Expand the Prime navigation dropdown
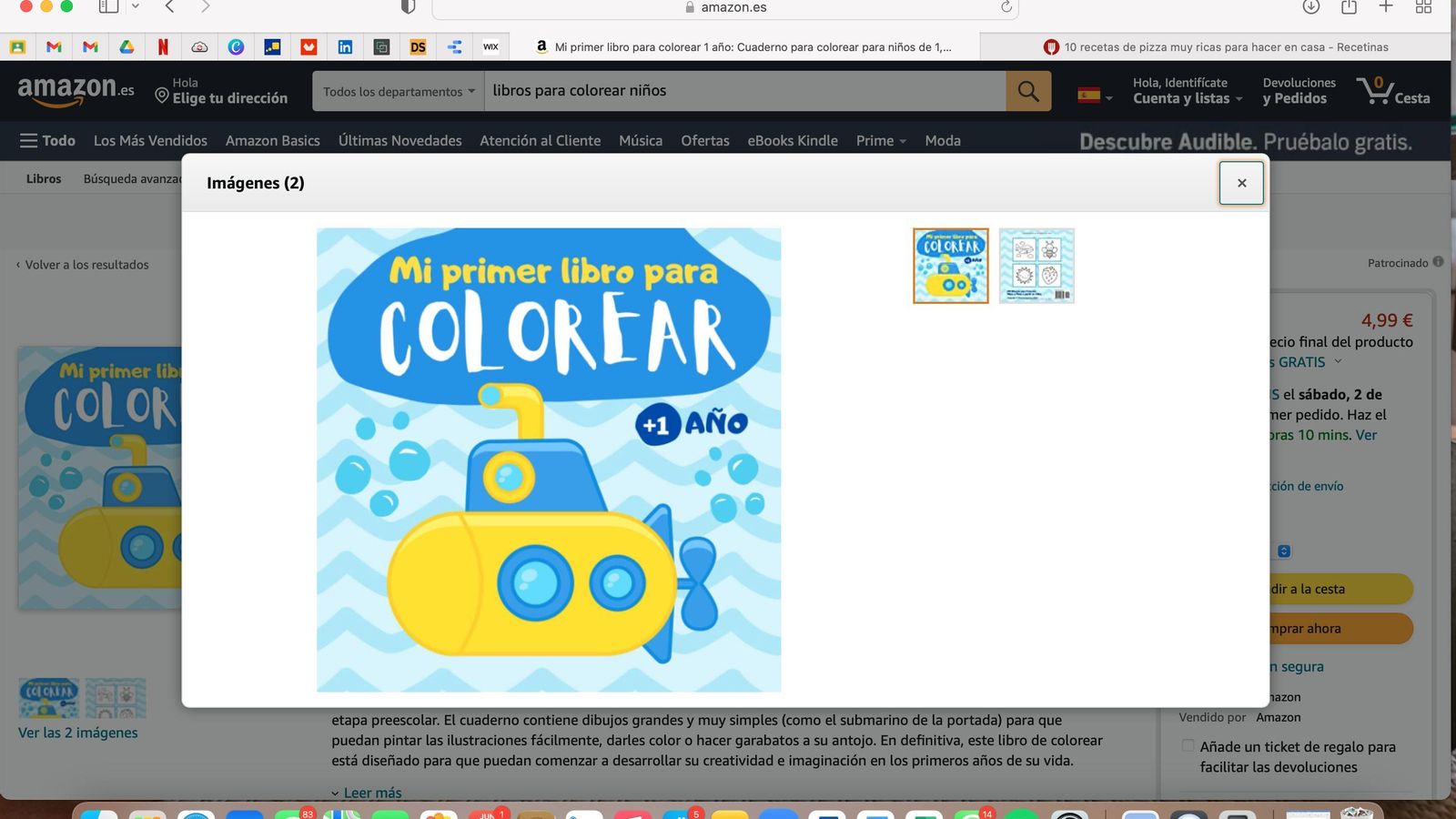Screen dimensions: 1456x819 879,140
